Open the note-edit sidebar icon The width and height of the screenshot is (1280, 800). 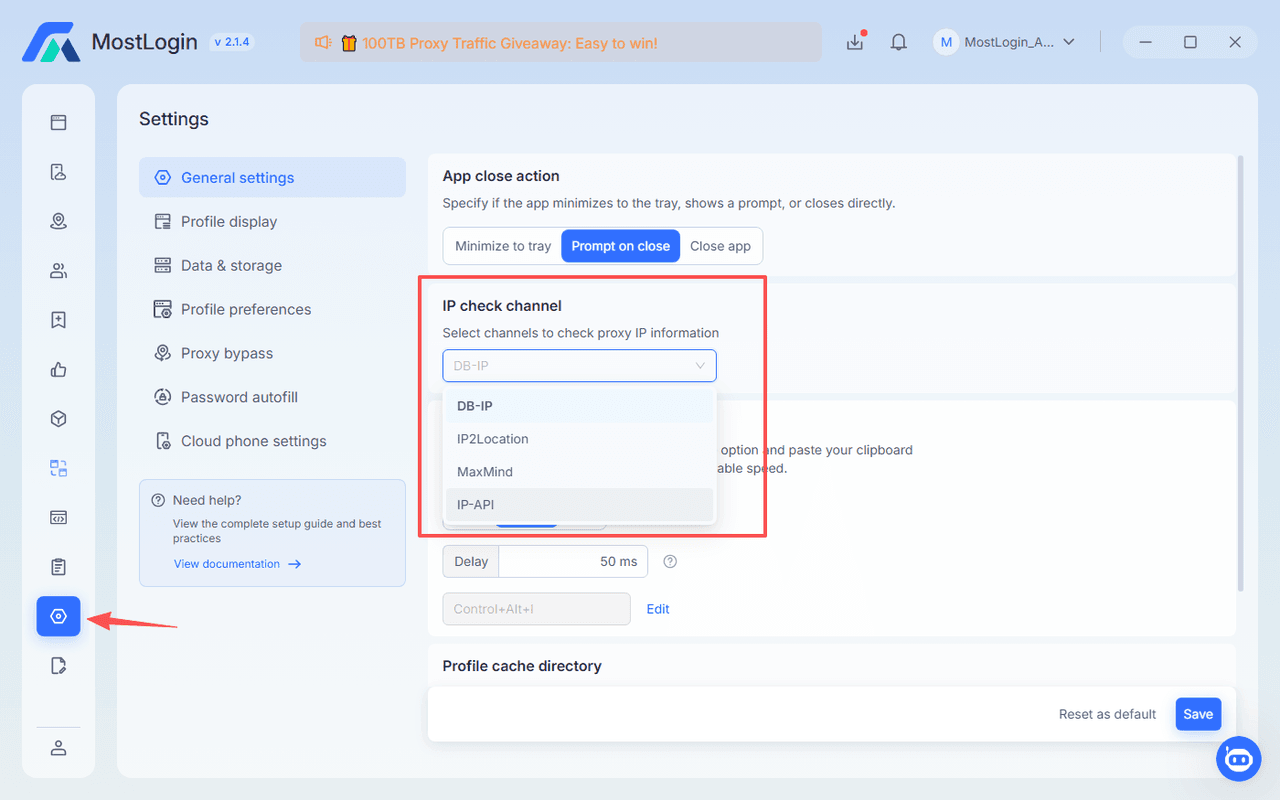tap(58, 666)
